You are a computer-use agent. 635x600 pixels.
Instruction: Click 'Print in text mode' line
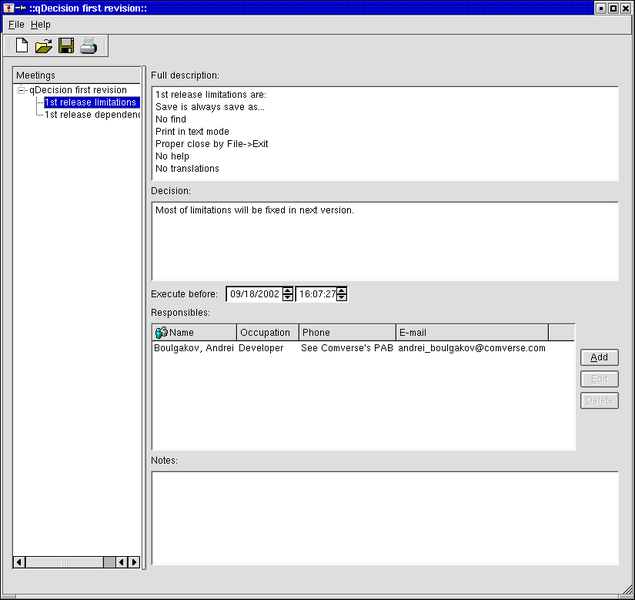pos(192,132)
